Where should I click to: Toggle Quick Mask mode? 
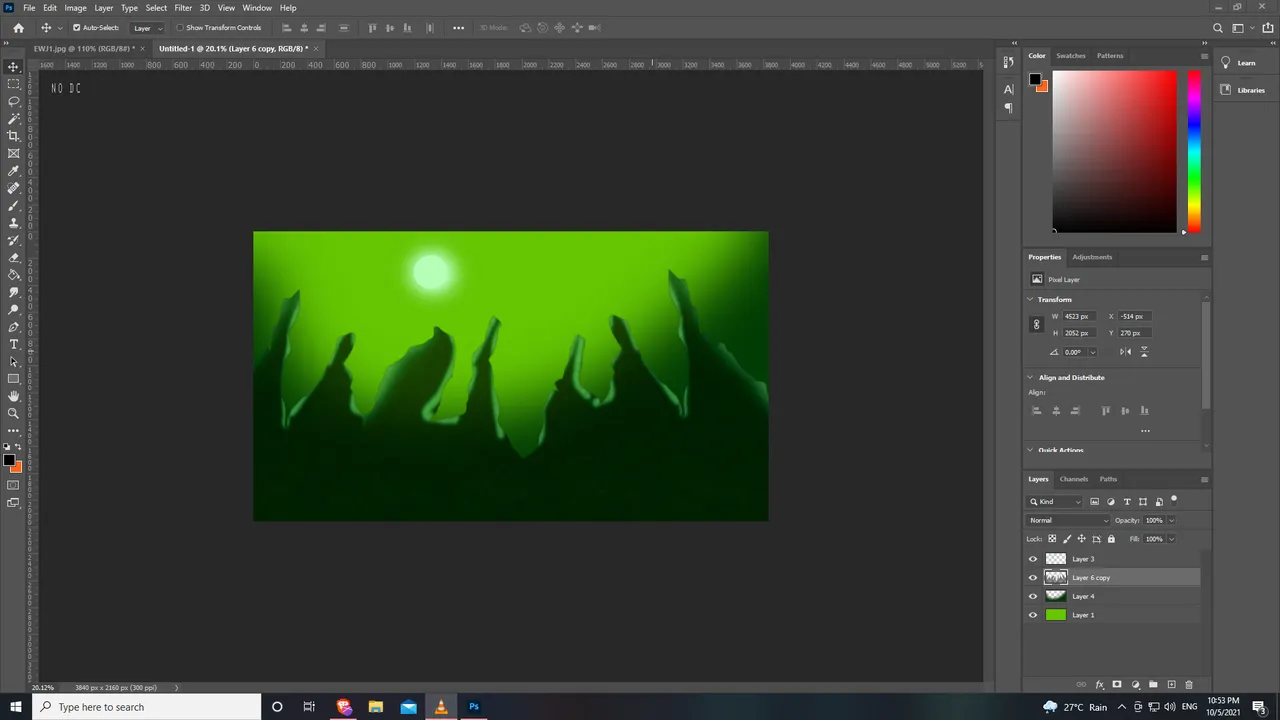(x=13, y=485)
